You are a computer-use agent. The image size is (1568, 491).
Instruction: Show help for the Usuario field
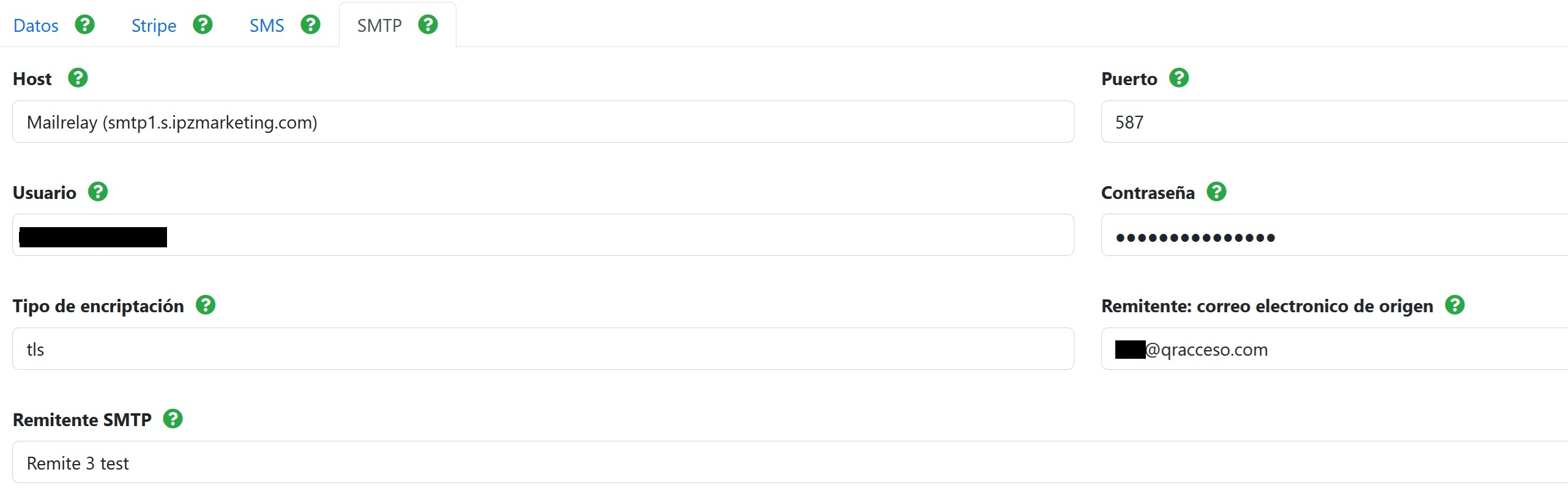pyautogui.click(x=98, y=192)
